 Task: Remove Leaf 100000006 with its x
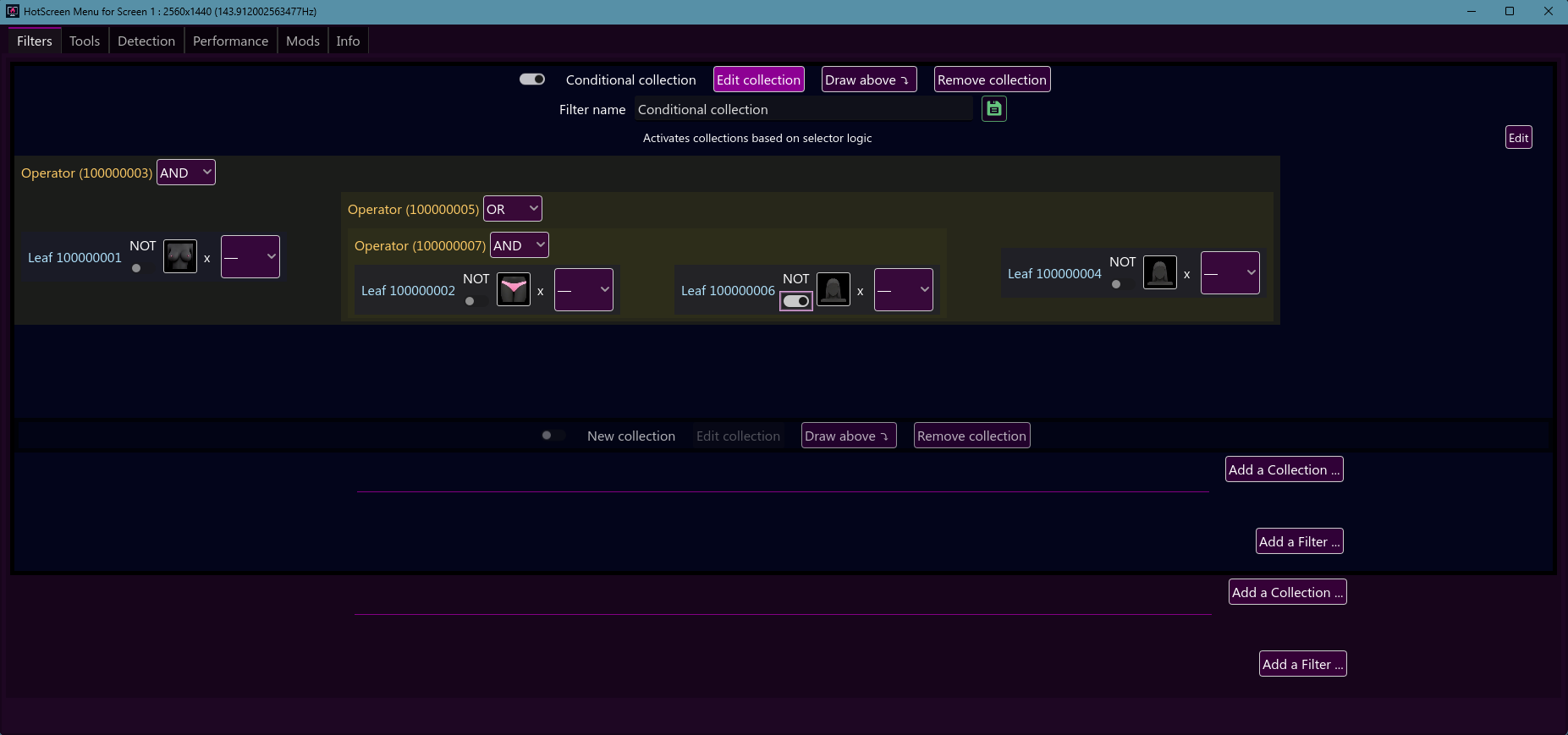[861, 291]
